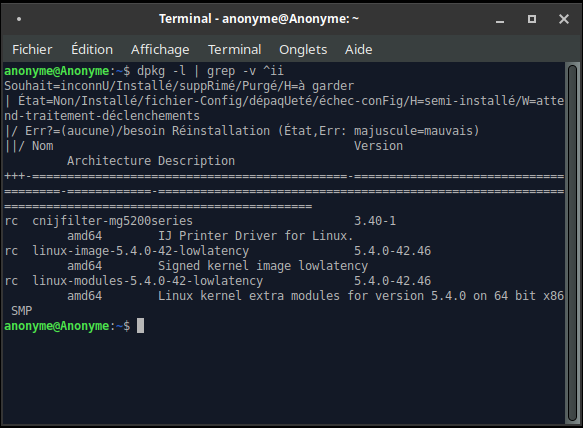
Task: Click the 'Souhait=inconnU/Installé' header line
Action: point(179,86)
